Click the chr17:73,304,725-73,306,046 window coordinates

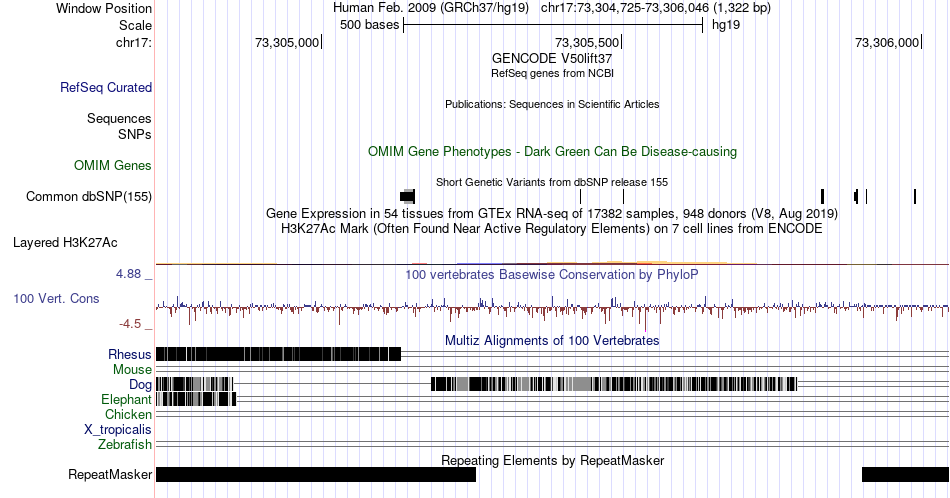coord(656,8)
